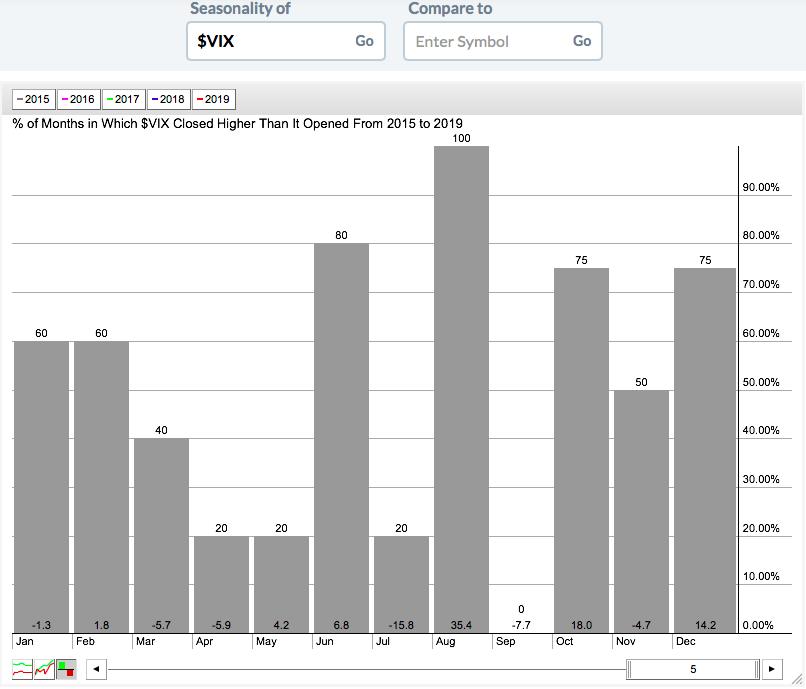Click the years slider thumb showing 5

pyautogui.click(x=693, y=669)
